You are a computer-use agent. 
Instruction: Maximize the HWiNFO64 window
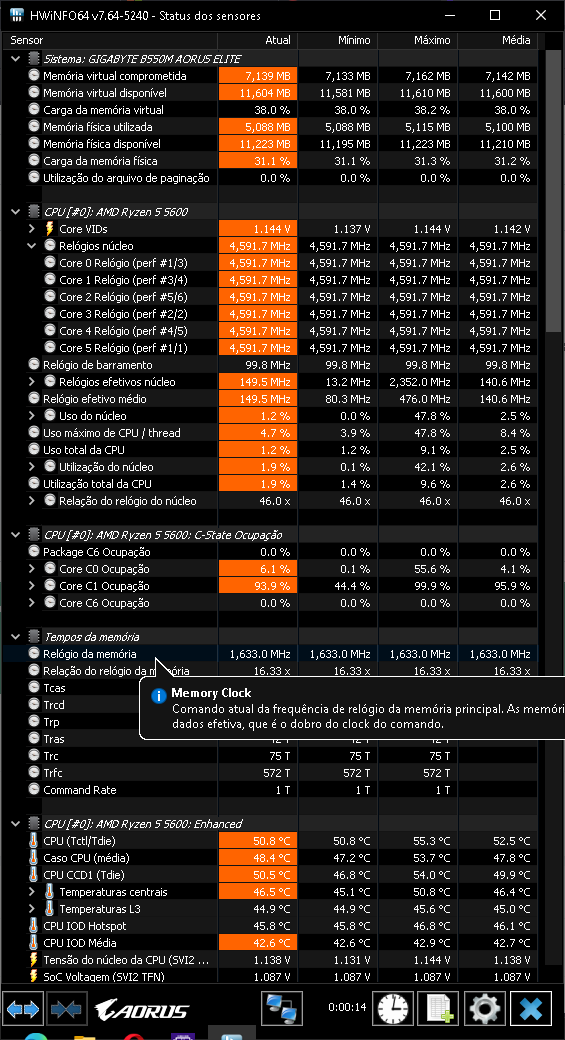495,15
